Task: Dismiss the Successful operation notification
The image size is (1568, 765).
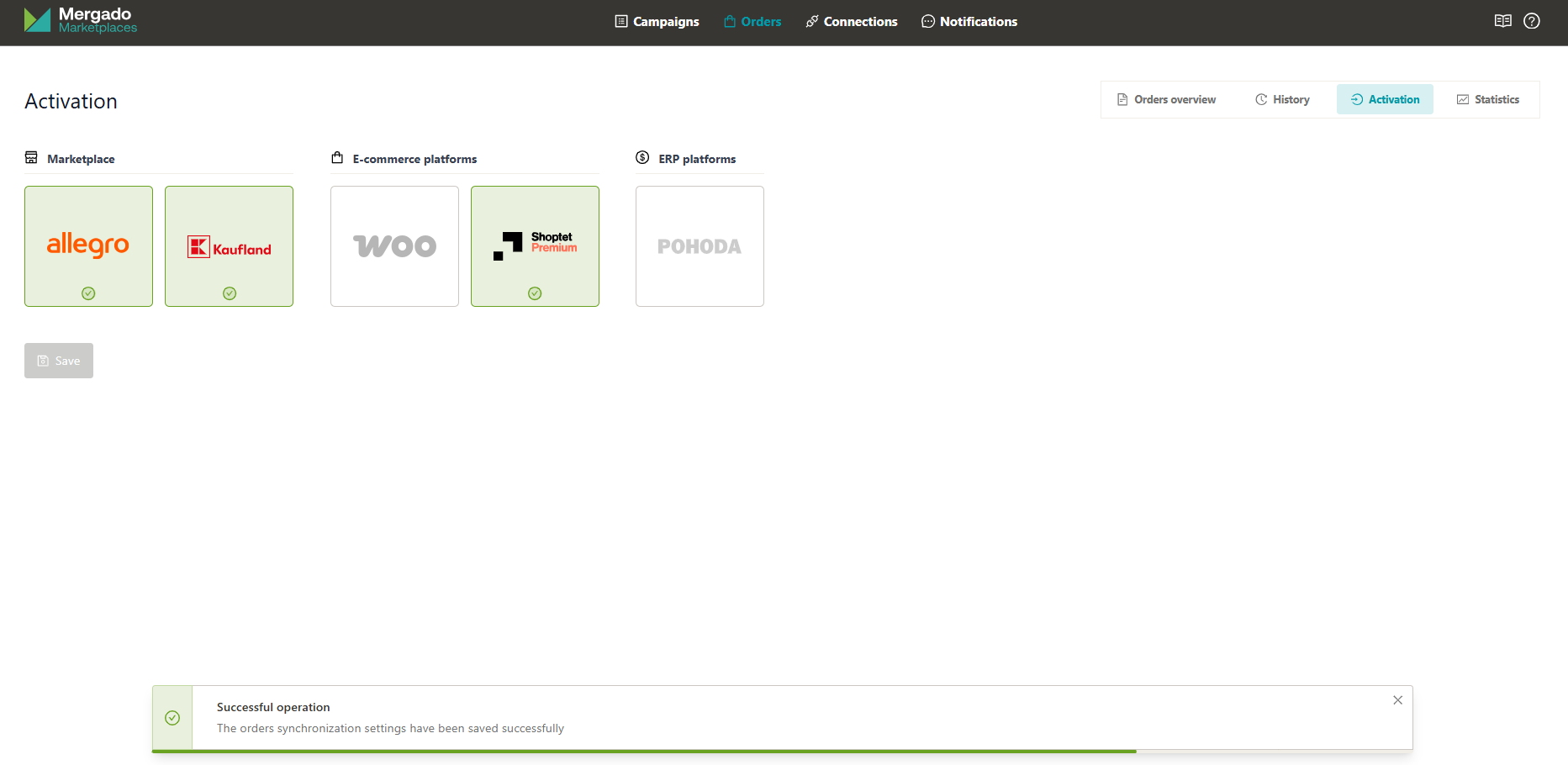Action: pos(1397,700)
